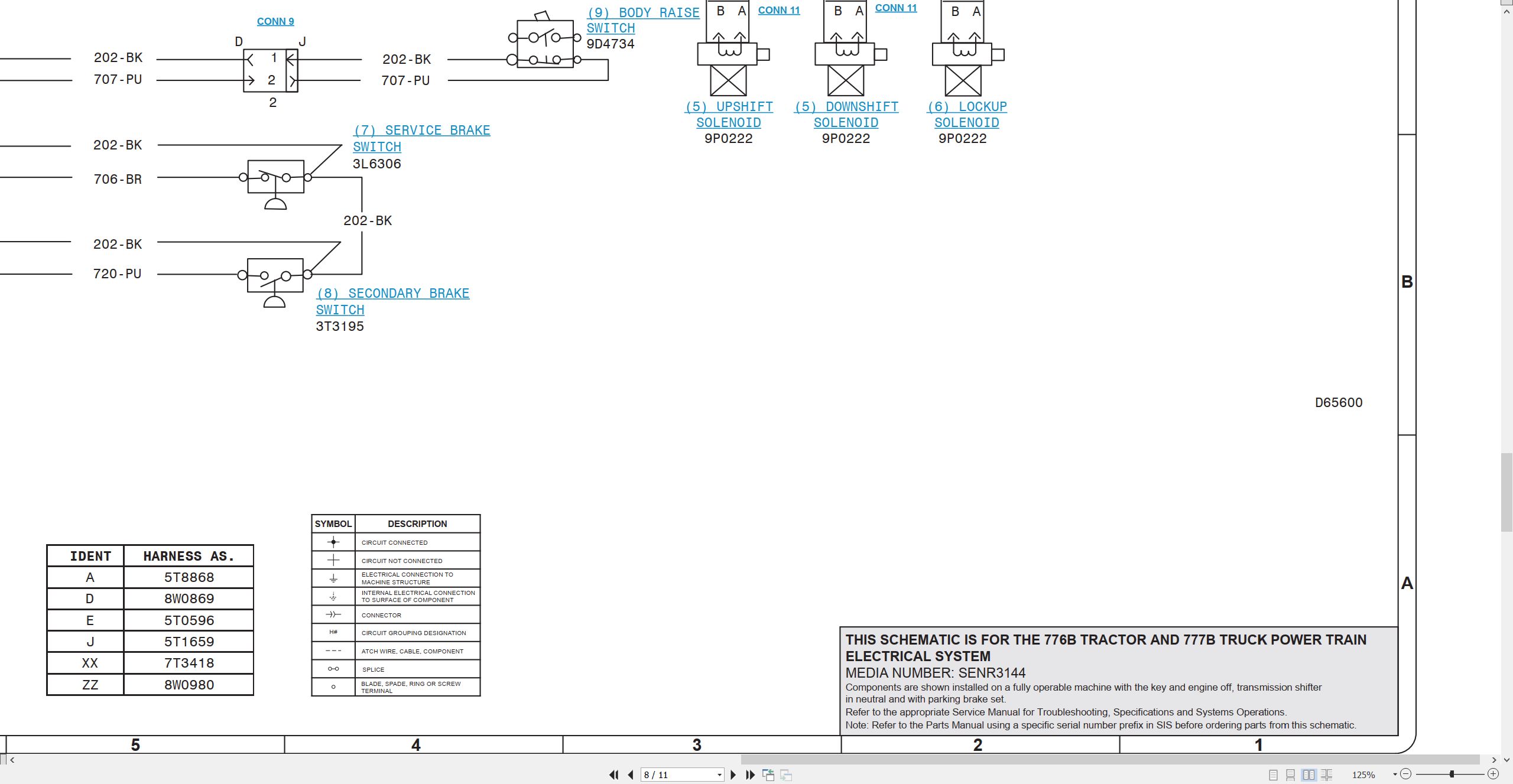The width and height of the screenshot is (1513, 784).
Task: Open the (6) LOCKUP SOLENOID link
Action: coord(967,115)
